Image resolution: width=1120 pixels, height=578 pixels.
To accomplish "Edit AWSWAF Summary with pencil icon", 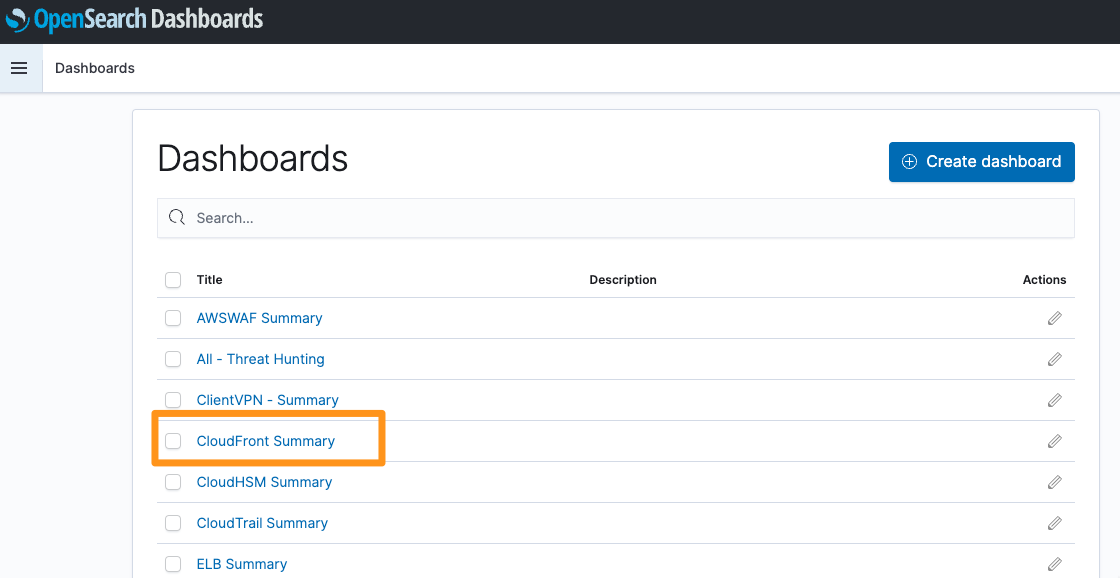I will click(x=1054, y=318).
